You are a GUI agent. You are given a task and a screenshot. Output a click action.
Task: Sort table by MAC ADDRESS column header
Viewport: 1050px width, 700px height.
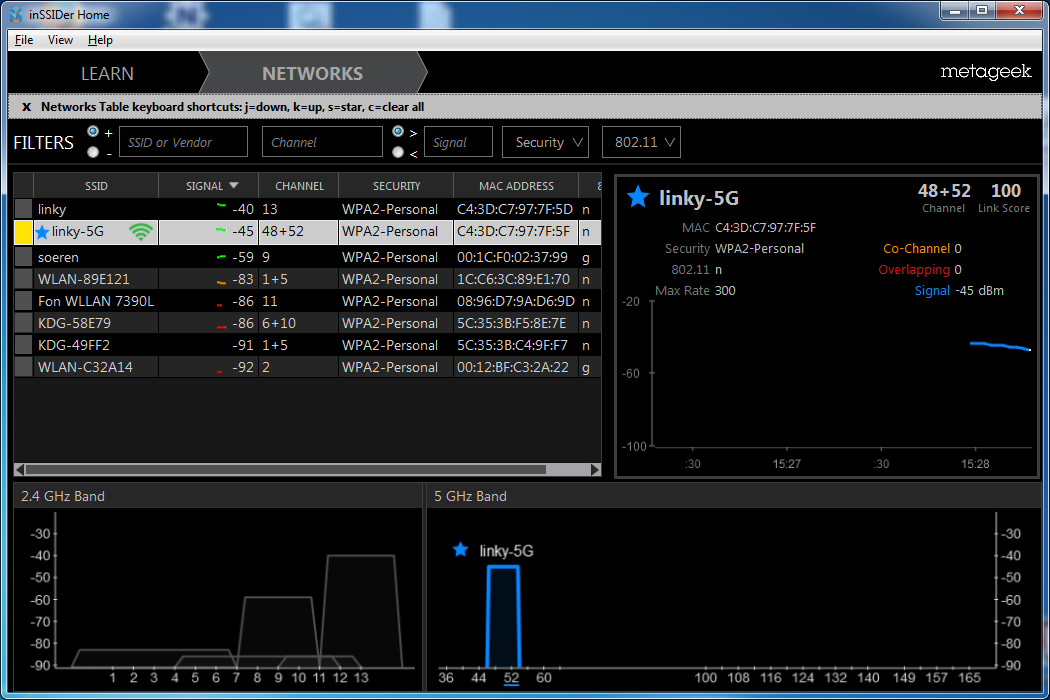pos(516,186)
